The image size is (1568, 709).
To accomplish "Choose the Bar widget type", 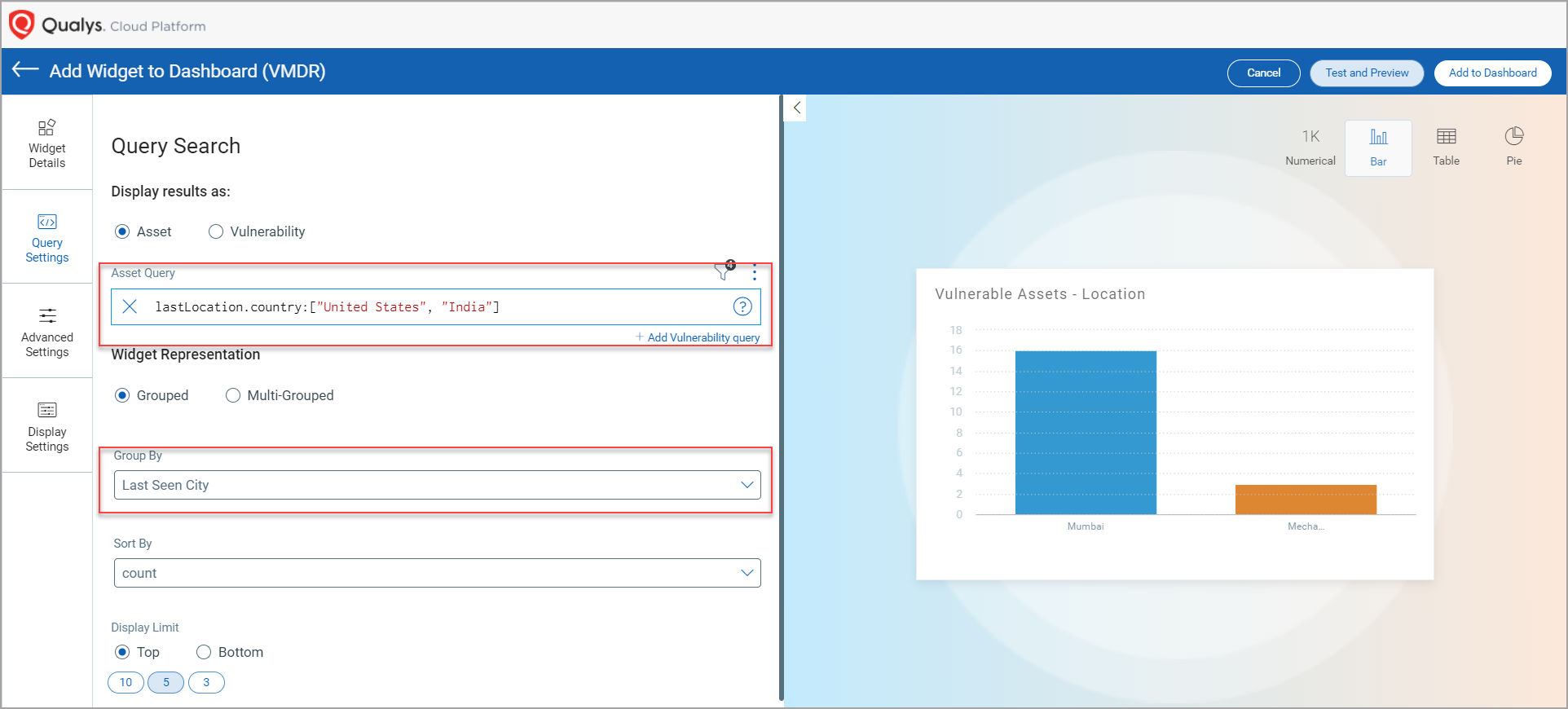I will tap(1378, 148).
